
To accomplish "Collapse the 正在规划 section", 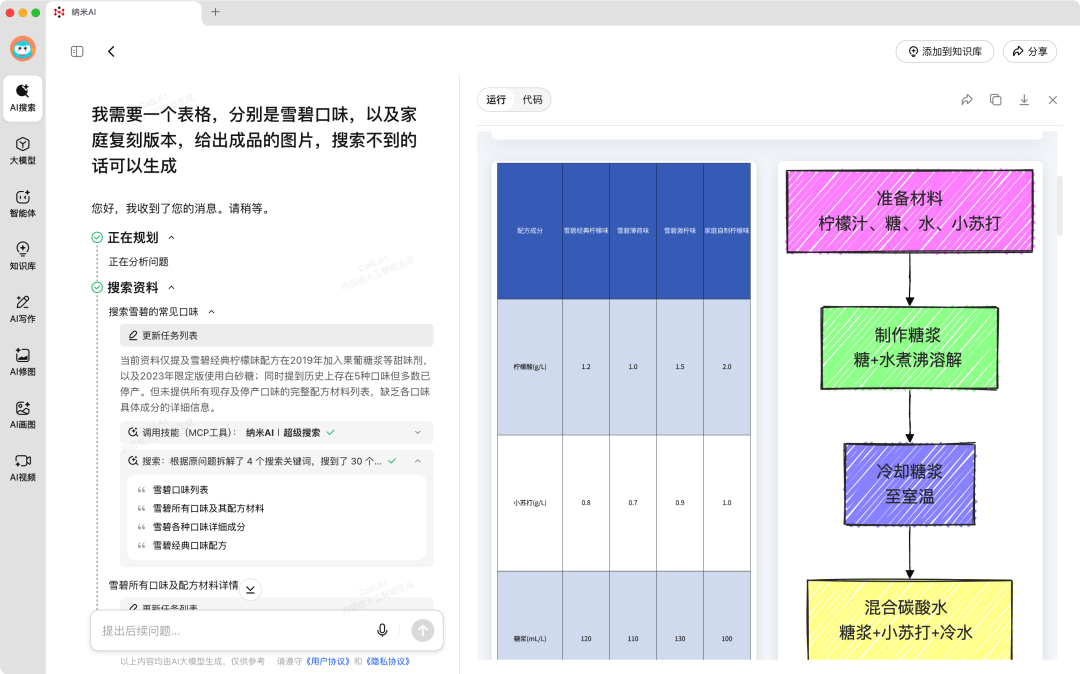I will (x=172, y=238).
